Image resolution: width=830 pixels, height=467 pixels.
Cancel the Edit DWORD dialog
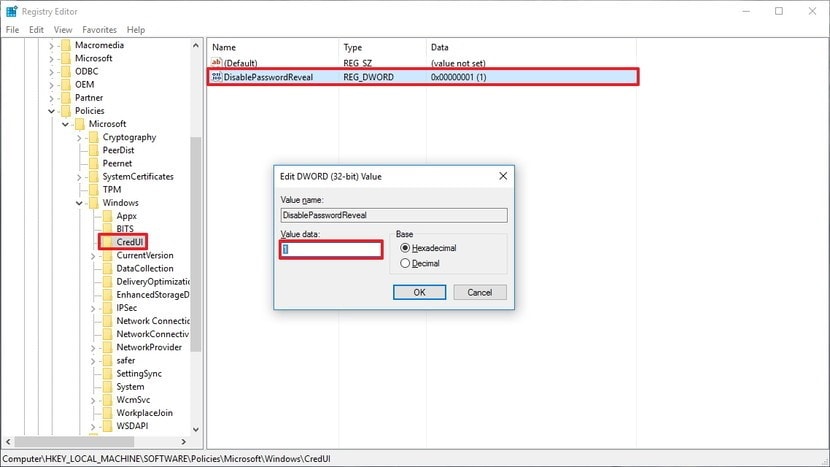pyautogui.click(x=480, y=292)
